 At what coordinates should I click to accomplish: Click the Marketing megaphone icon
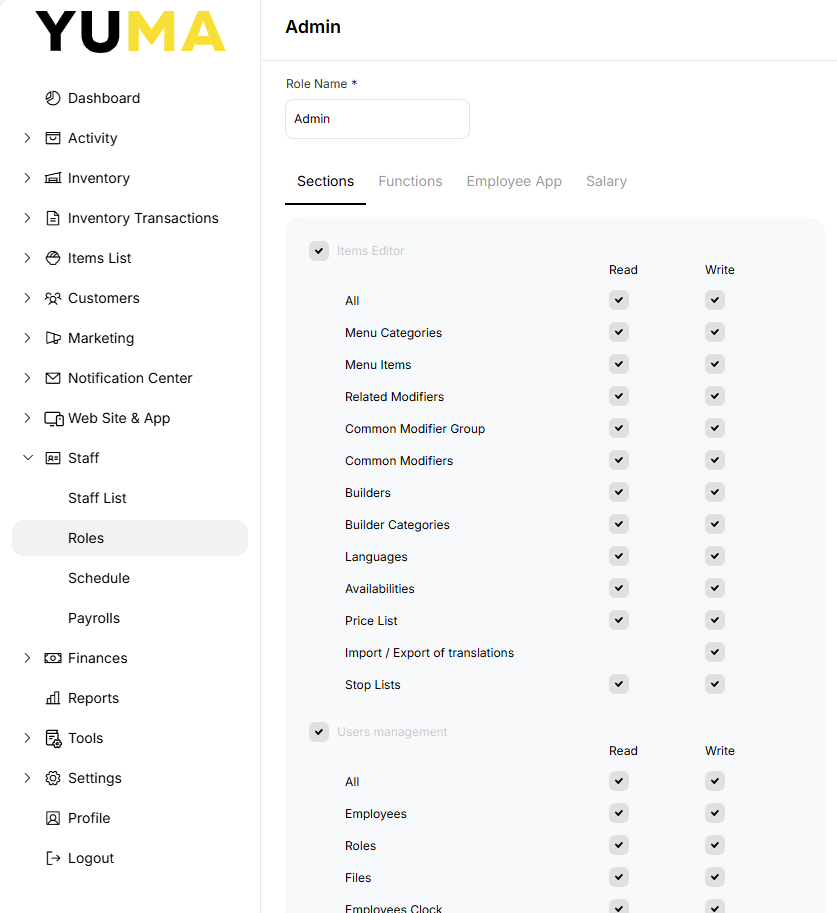click(53, 338)
